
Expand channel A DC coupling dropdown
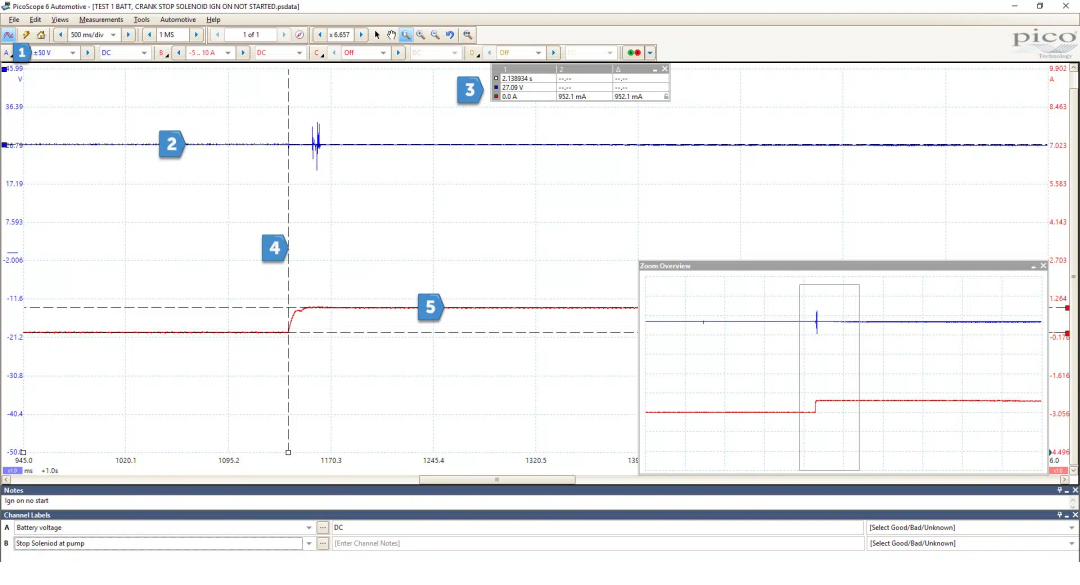[x=124, y=52]
